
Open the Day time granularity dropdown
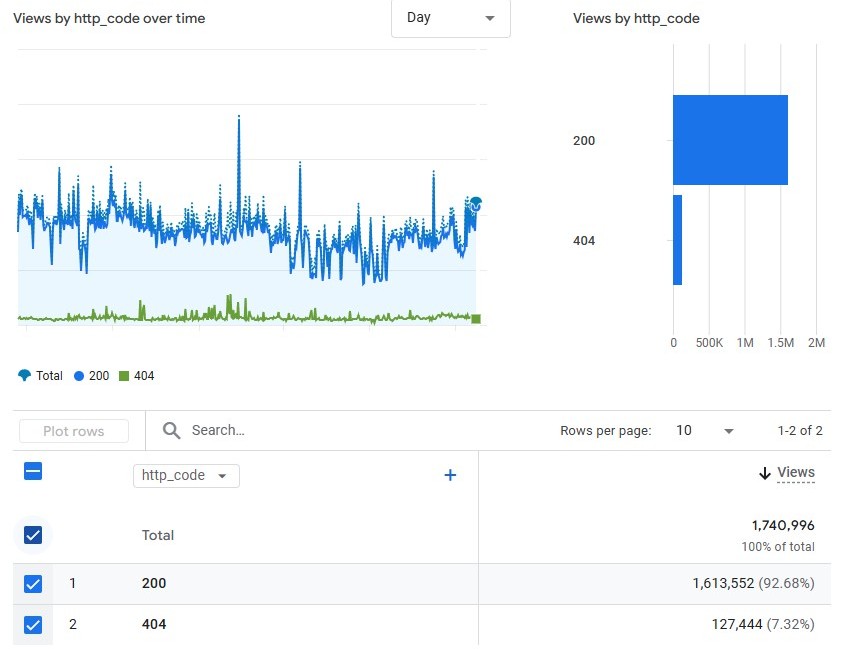click(450, 18)
